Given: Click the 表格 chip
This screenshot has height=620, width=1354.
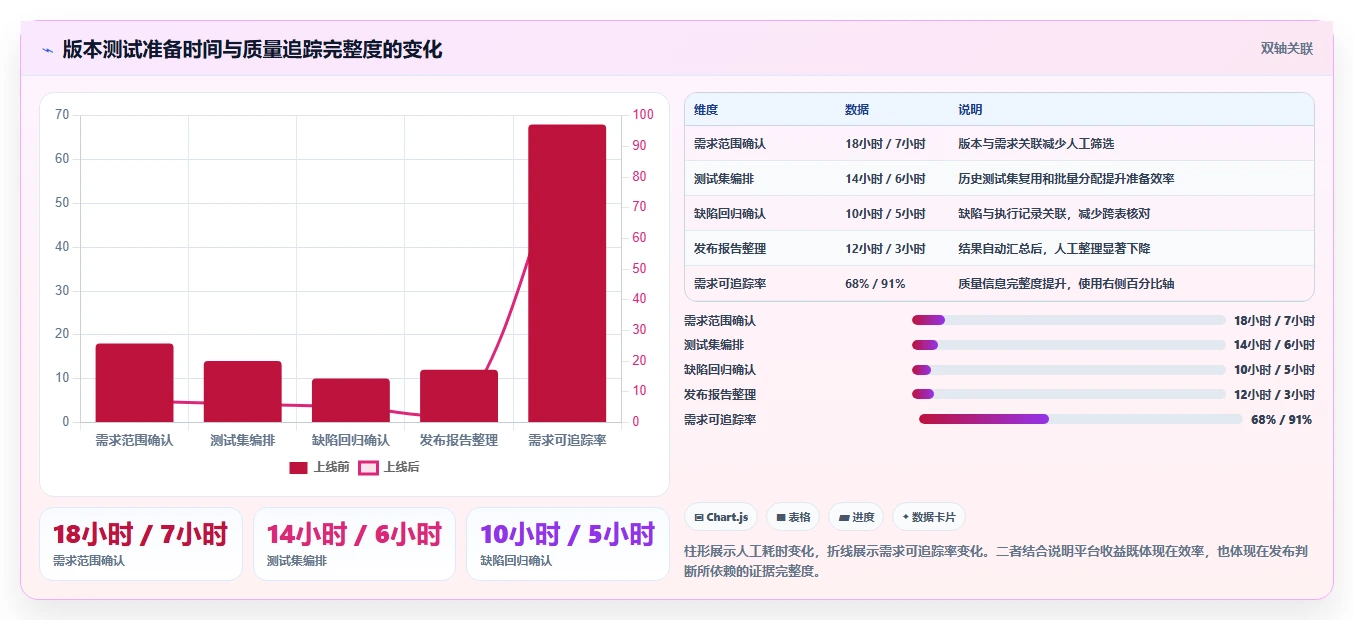Looking at the screenshot, I should click(x=793, y=517).
